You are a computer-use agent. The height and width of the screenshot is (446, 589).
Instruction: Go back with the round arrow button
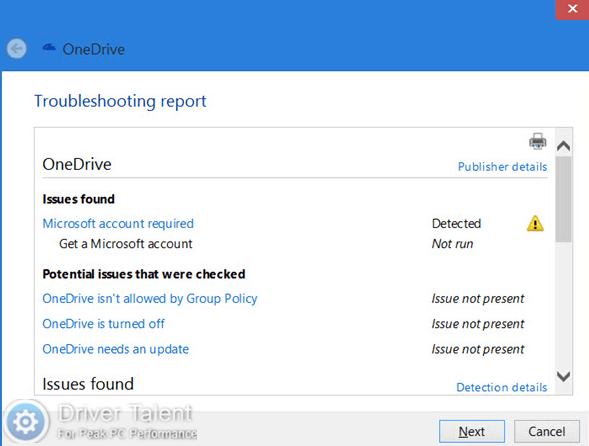(17, 49)
